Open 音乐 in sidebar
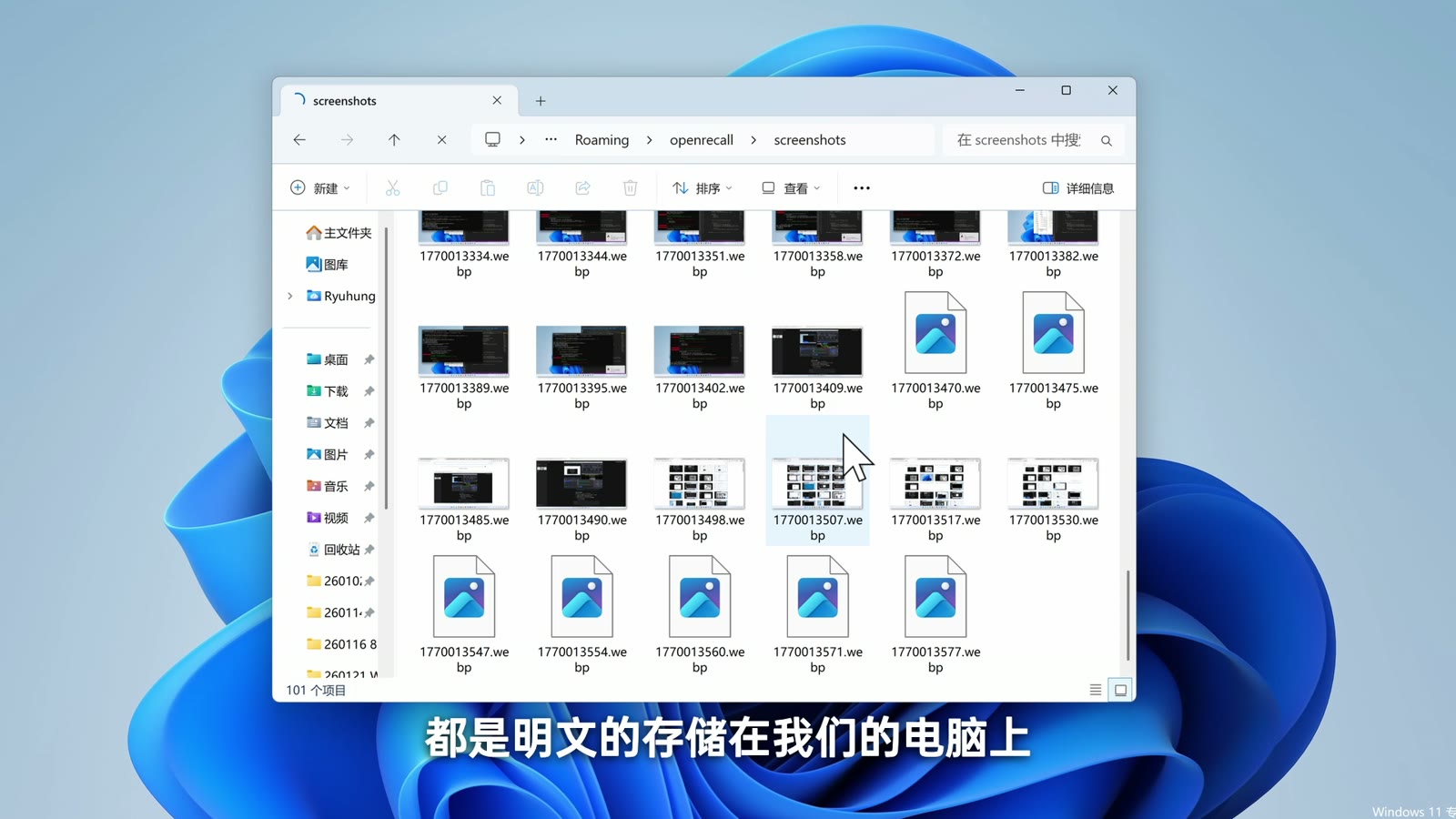Screen dimensions: 1456x819 tap(327, 486)
